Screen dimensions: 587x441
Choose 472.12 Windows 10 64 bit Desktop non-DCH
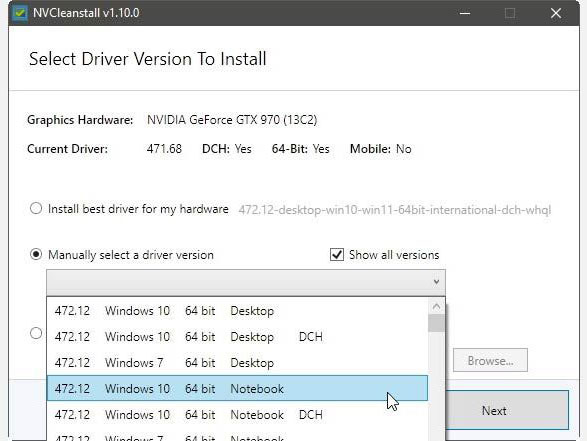pyautogui.click(x=237, y=311)
